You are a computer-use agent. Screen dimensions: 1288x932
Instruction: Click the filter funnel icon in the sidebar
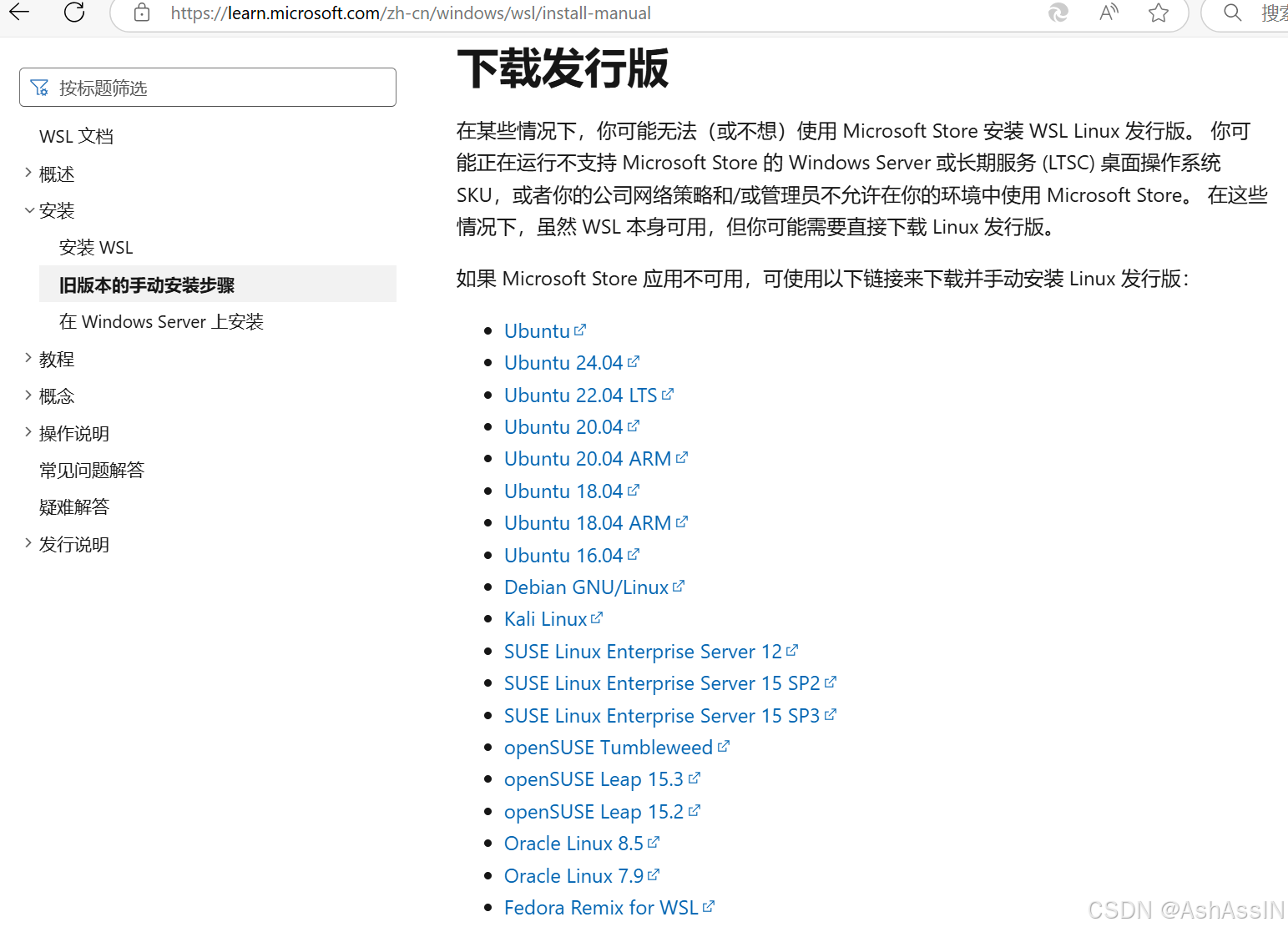pos(39,87)
